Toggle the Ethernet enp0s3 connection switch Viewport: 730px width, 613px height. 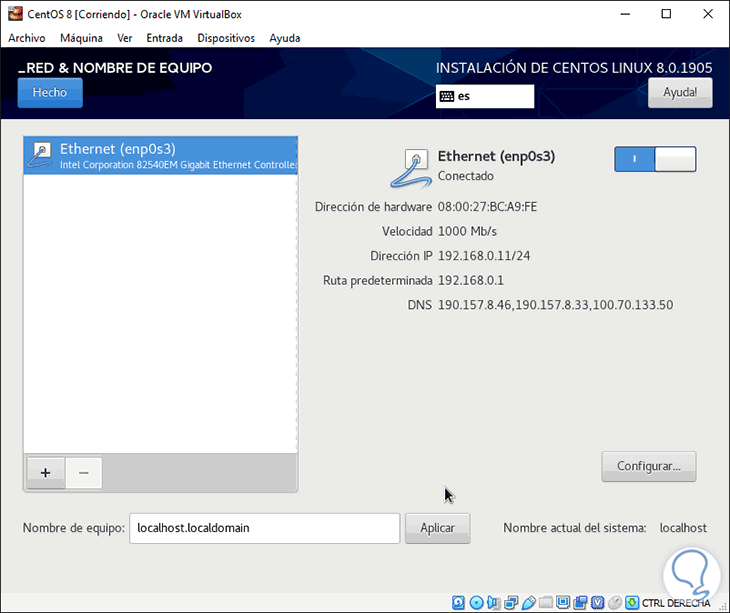tap(655, 159)
